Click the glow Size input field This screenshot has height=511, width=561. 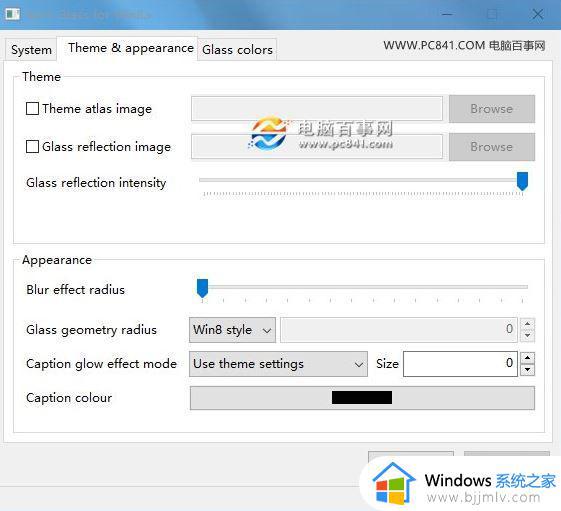(460, 364)
